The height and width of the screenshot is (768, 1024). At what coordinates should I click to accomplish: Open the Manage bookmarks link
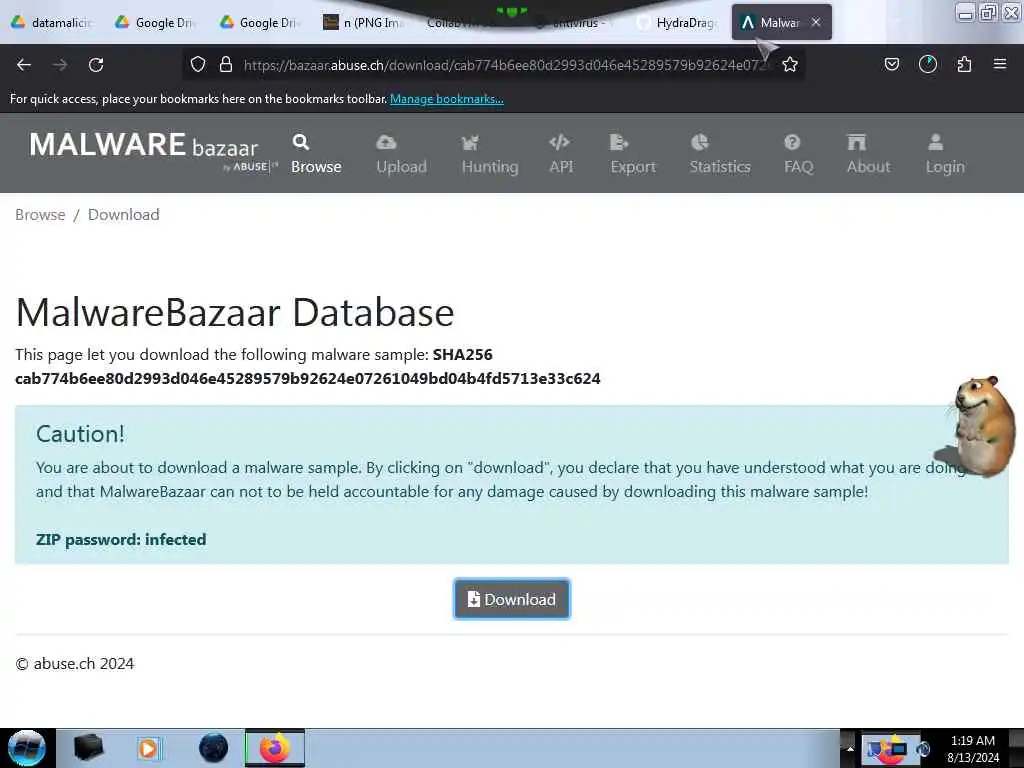(447, 99)
